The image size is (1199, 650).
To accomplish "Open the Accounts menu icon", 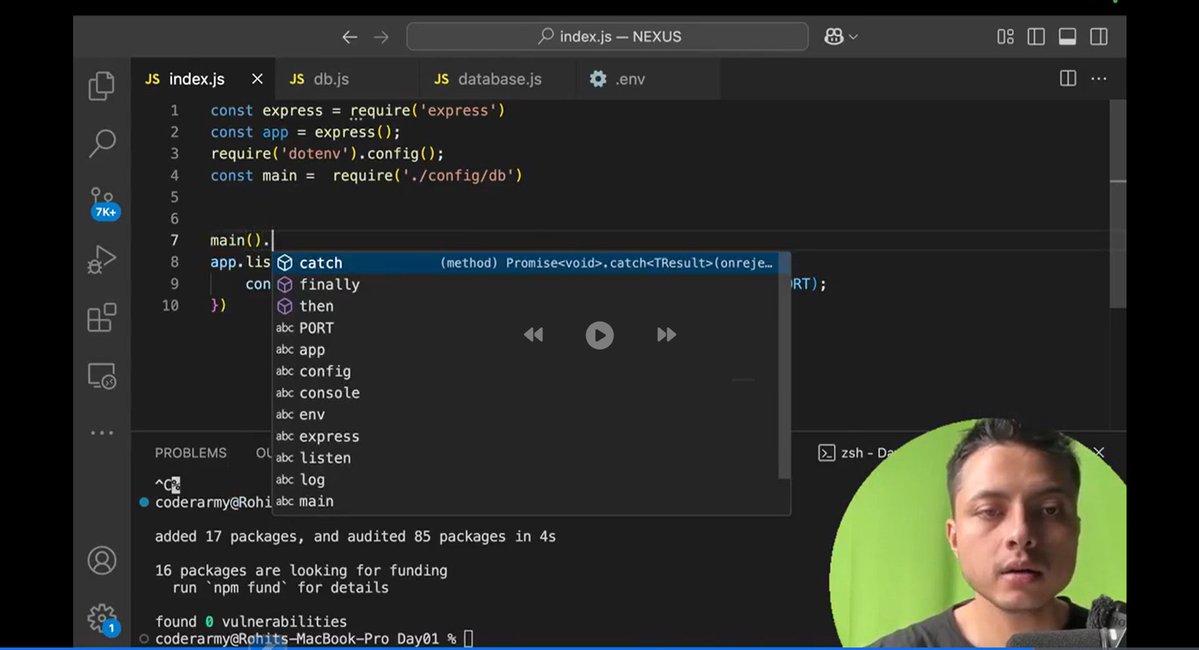I will [x=102, y=561].
